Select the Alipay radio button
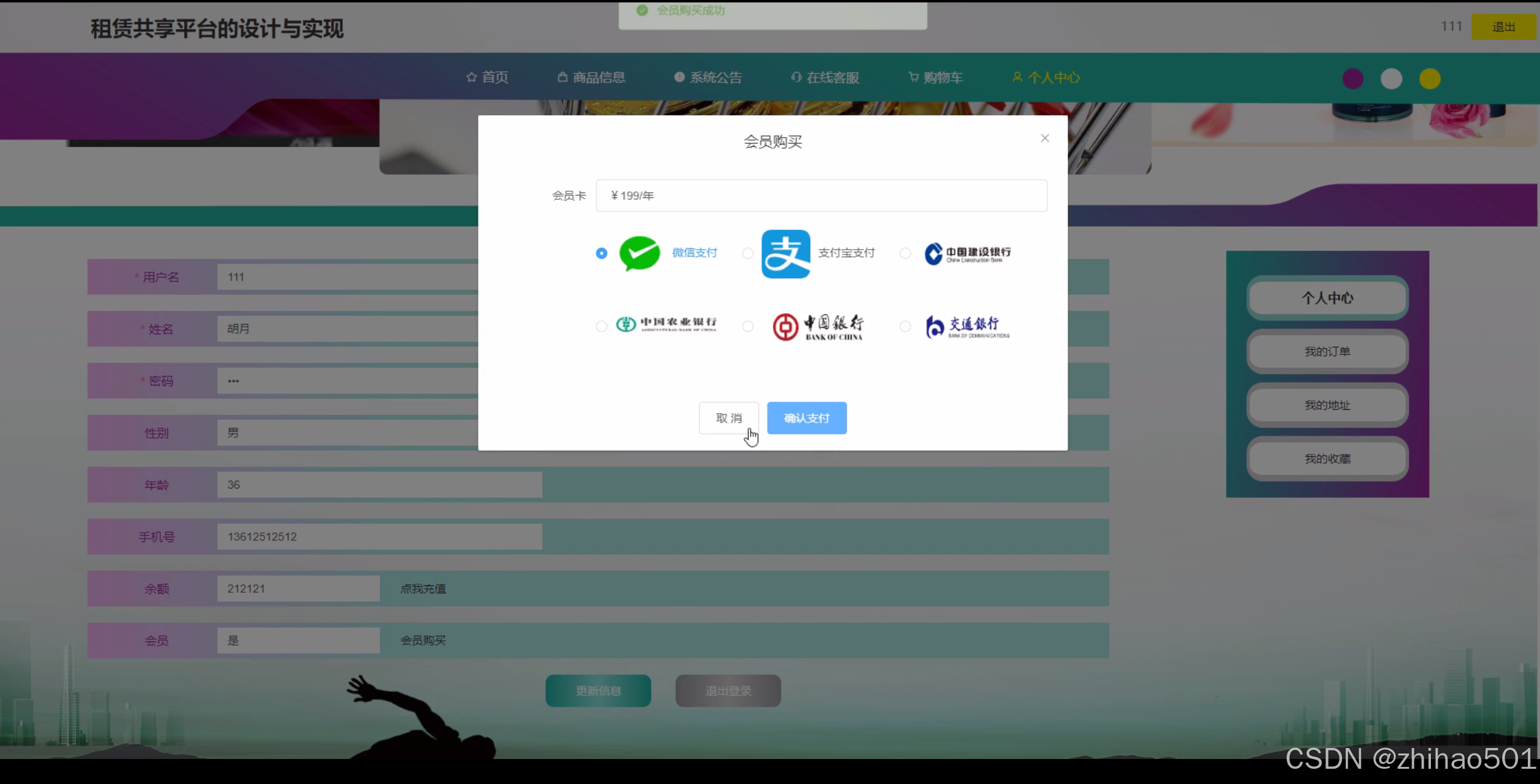Viewport: 1540px width, 784px height. pyautogui.click(x=747, y=253)
